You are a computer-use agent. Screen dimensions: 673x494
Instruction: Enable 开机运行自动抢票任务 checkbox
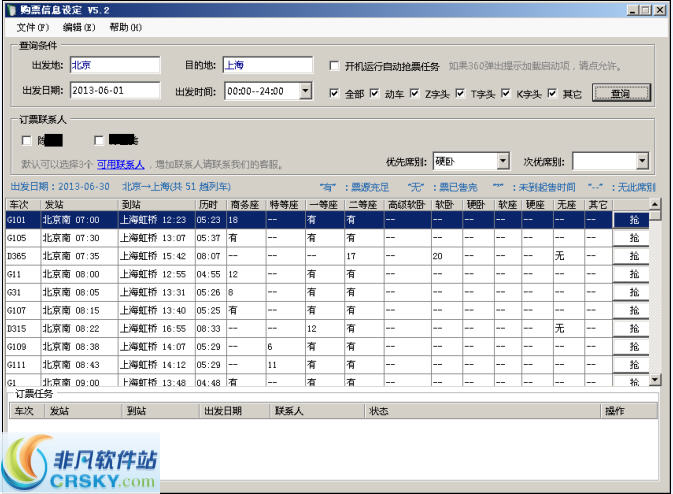tap(334, 66)
